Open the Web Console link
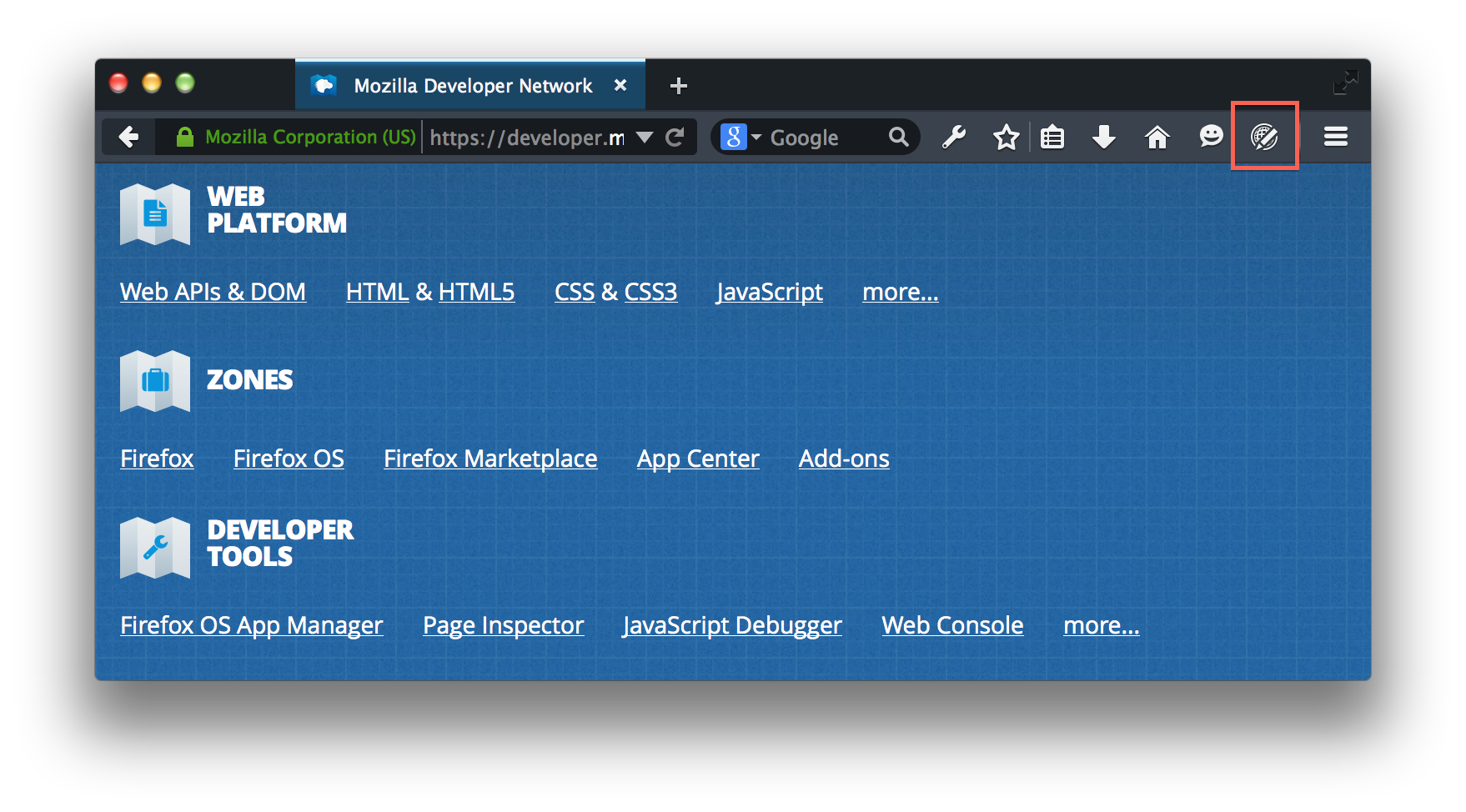 [x=952, y=626]
